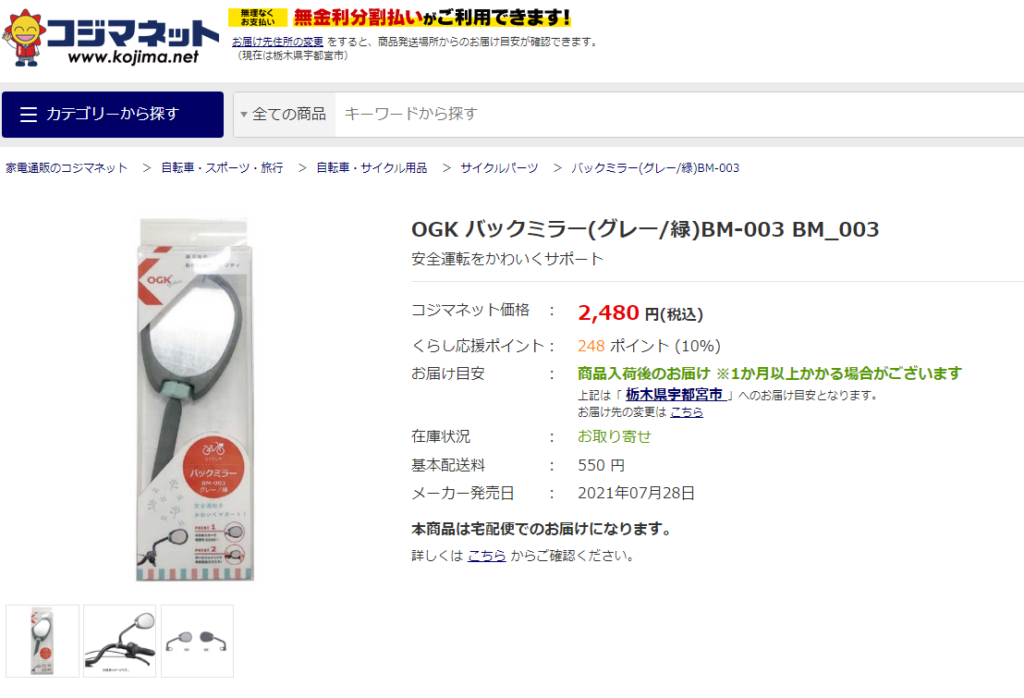Screen dimensions: 1024x698
Task: Select the first packaged mirror thumbnail
Action: [42, 641]
